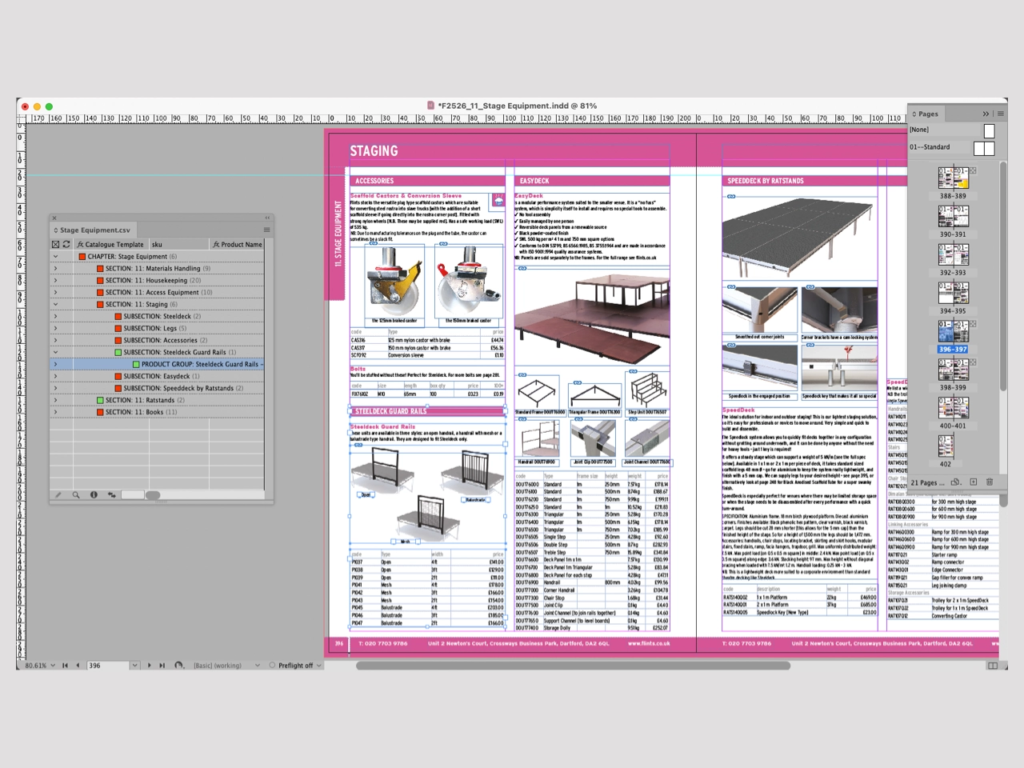Click the link arrows icon in data panel footer
Image resolution: width=1024 pixels, height=768 pixels.
point(112,495)
